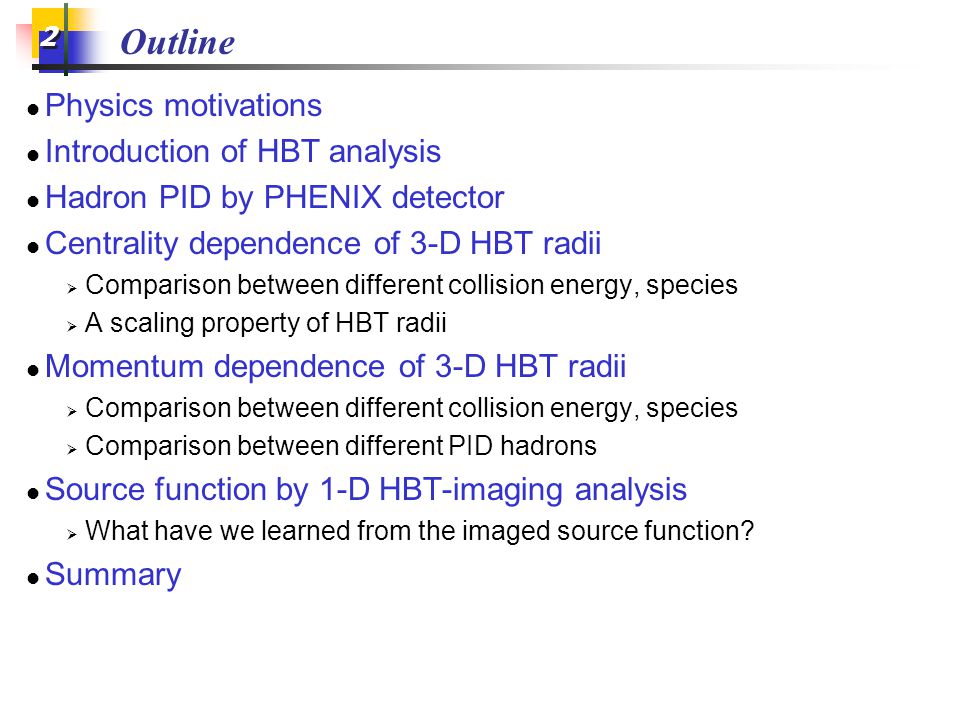Click the slide number 2 badge
Screen dimensions: 960x720
click(49, 37)
